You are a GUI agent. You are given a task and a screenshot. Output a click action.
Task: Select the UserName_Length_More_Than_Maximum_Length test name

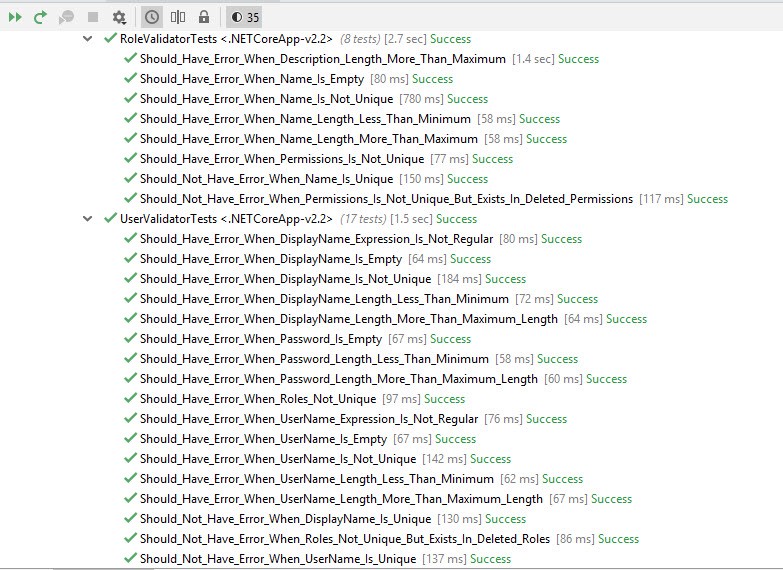click(341, 499)
